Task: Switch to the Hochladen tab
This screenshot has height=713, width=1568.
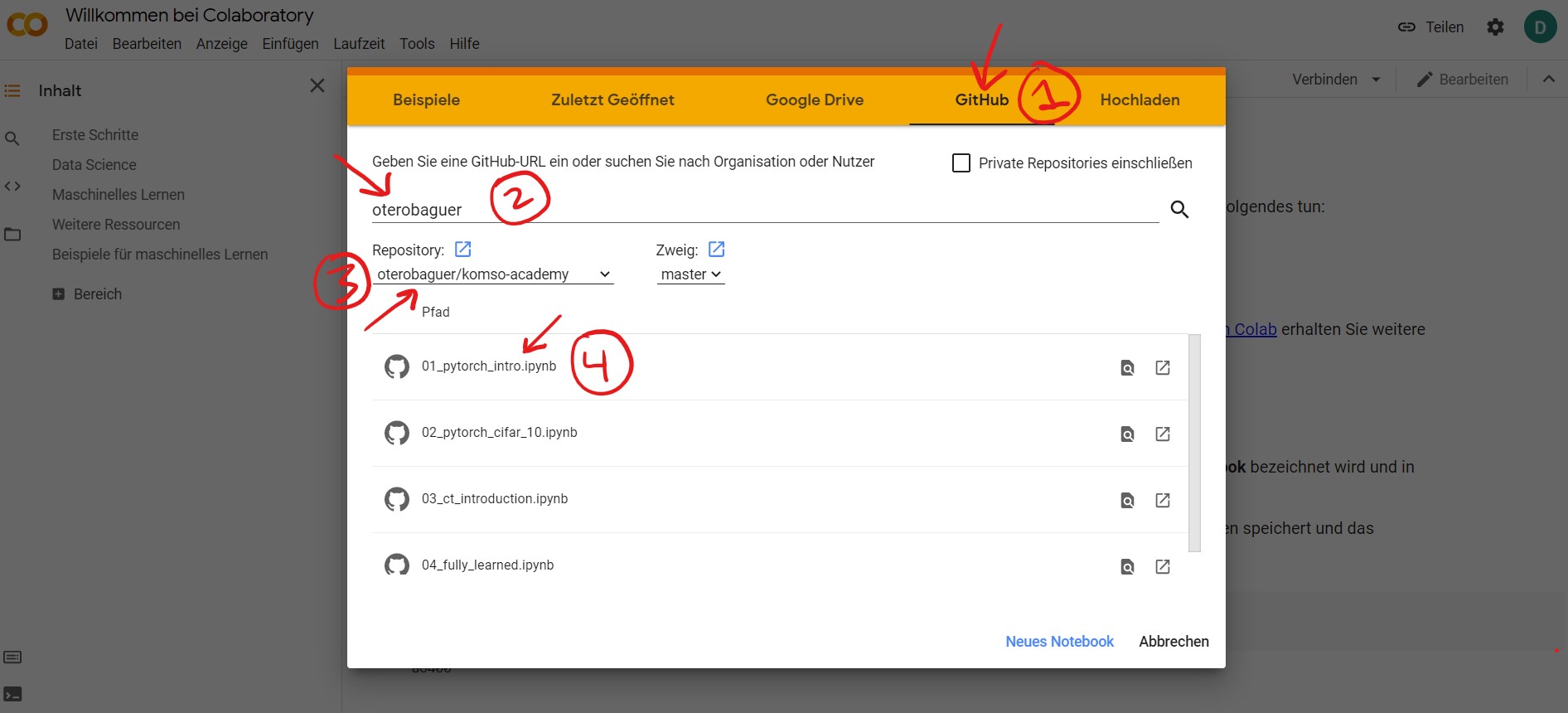Action: 1140,99
